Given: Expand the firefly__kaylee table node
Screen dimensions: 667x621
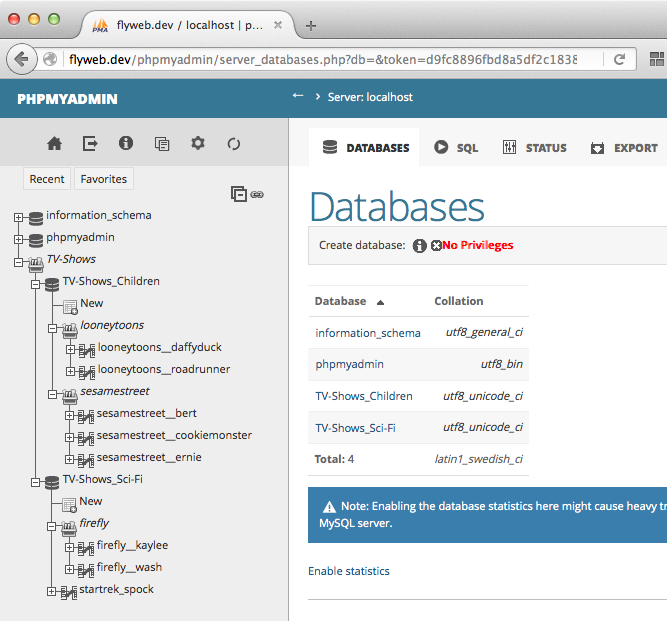Looking at the screenshot, I should [x=69, y=547].
